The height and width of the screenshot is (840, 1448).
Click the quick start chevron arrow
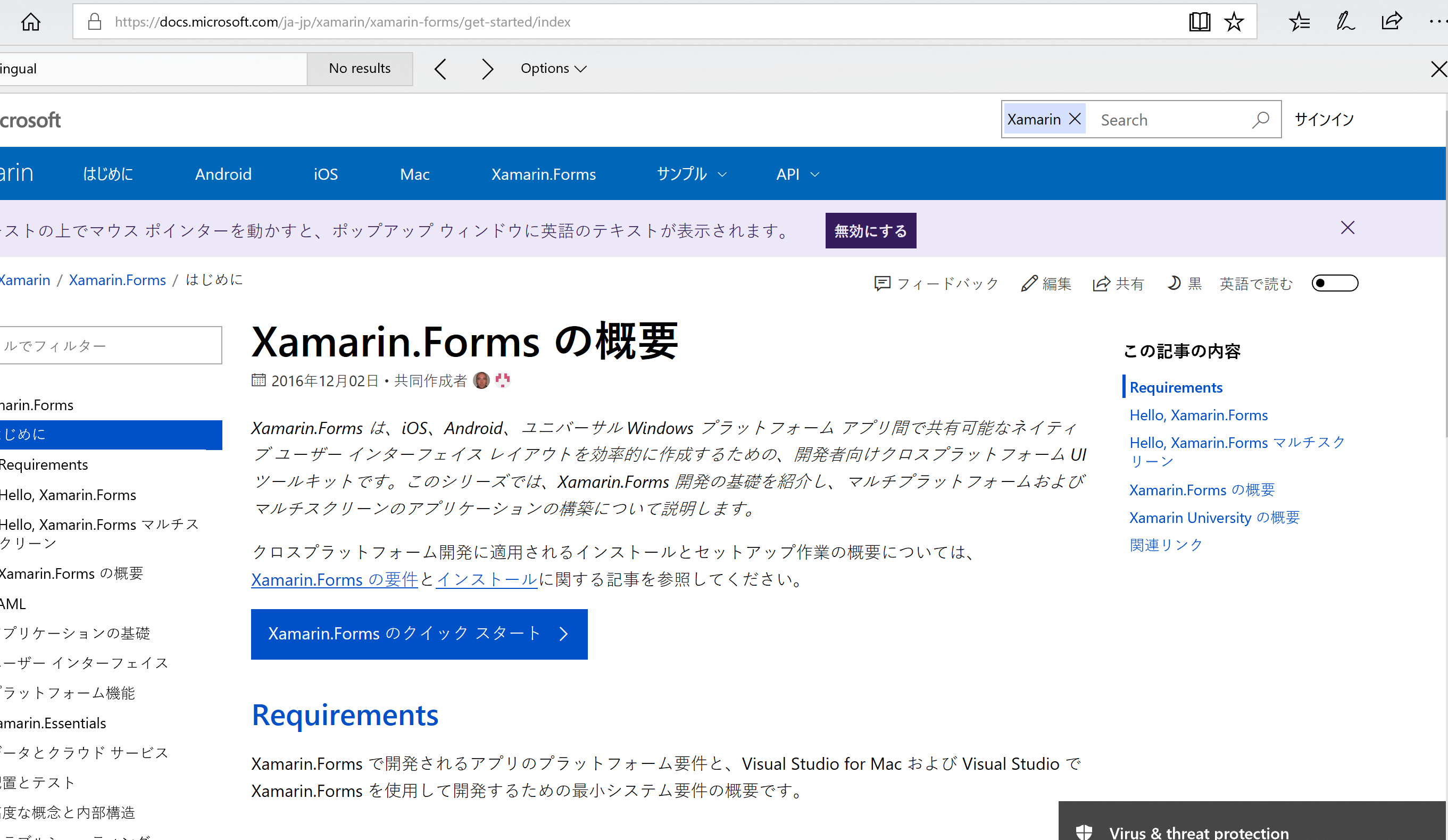coord(564,634)
